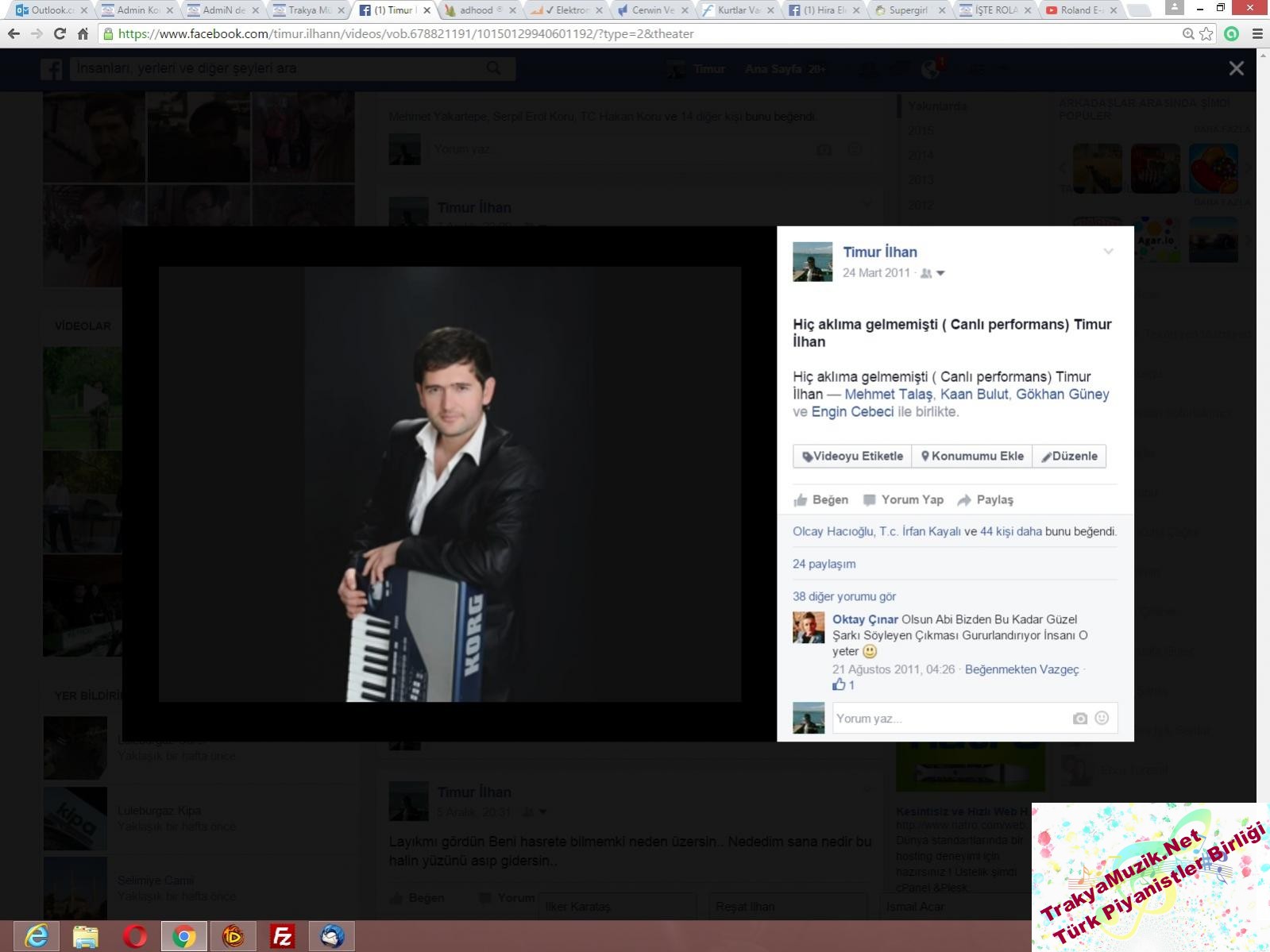
Task: Expand the post options chevron
Action: tap(1108, 252)
